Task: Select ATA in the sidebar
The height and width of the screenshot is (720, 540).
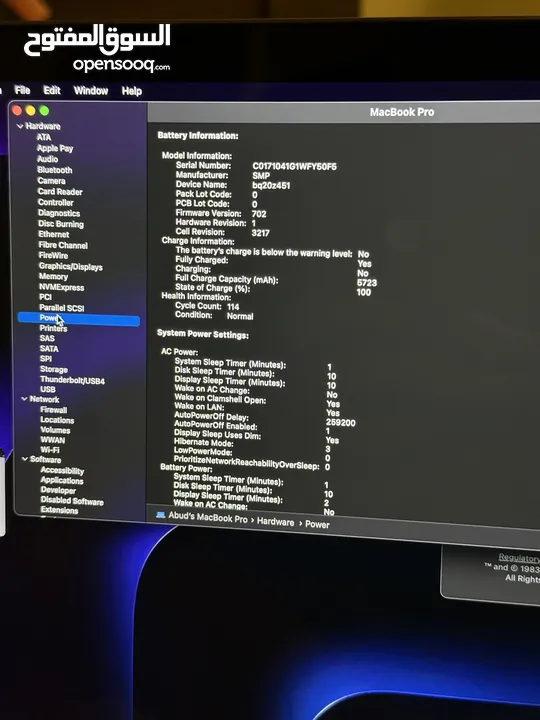Action: [x=44, y=137]
